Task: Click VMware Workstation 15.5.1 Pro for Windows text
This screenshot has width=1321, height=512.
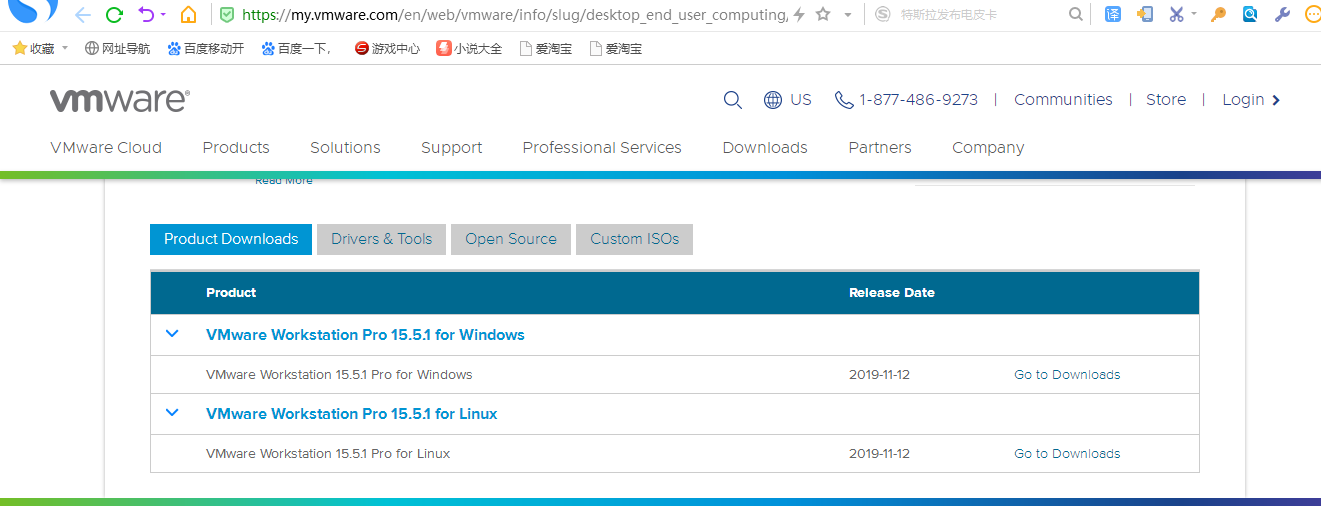Action: [x=339, y=375]
